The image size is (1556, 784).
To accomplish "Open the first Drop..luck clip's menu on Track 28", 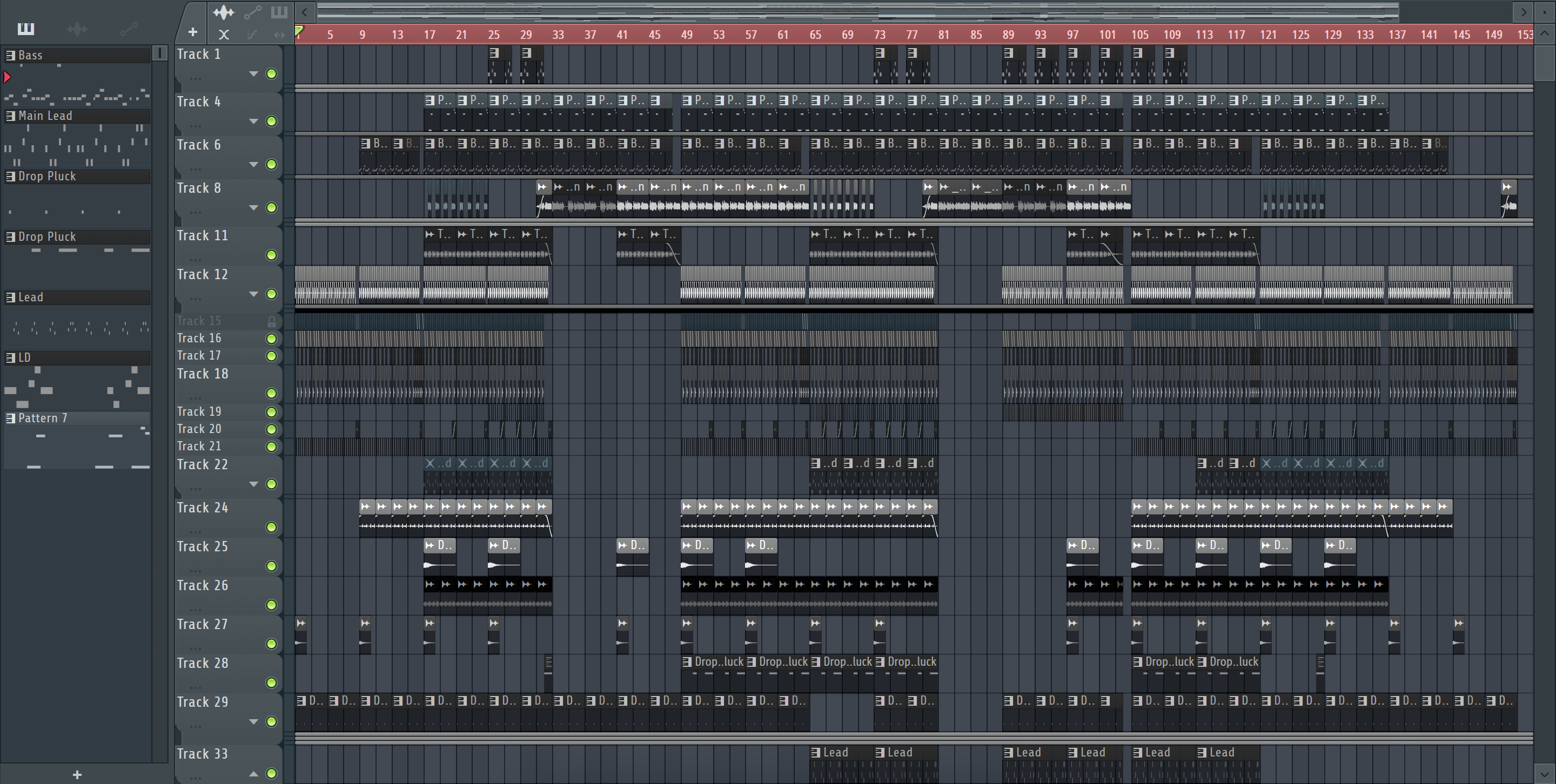I will pos(687,661).
